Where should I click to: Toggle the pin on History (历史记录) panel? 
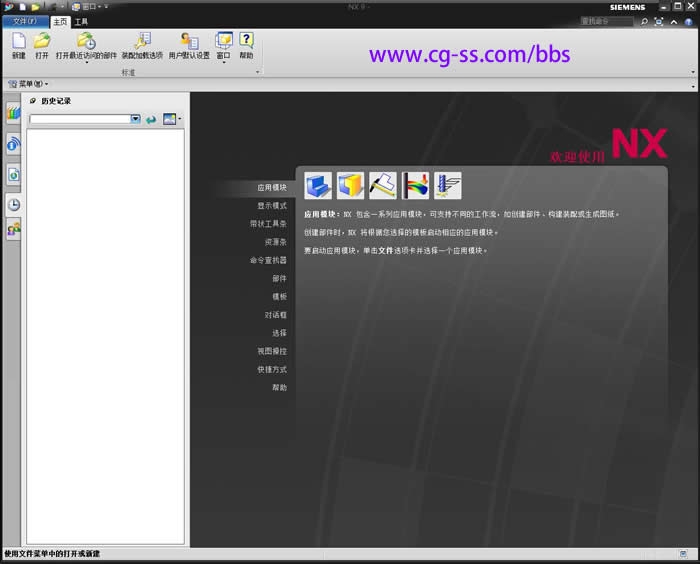[x=33, y=101]
